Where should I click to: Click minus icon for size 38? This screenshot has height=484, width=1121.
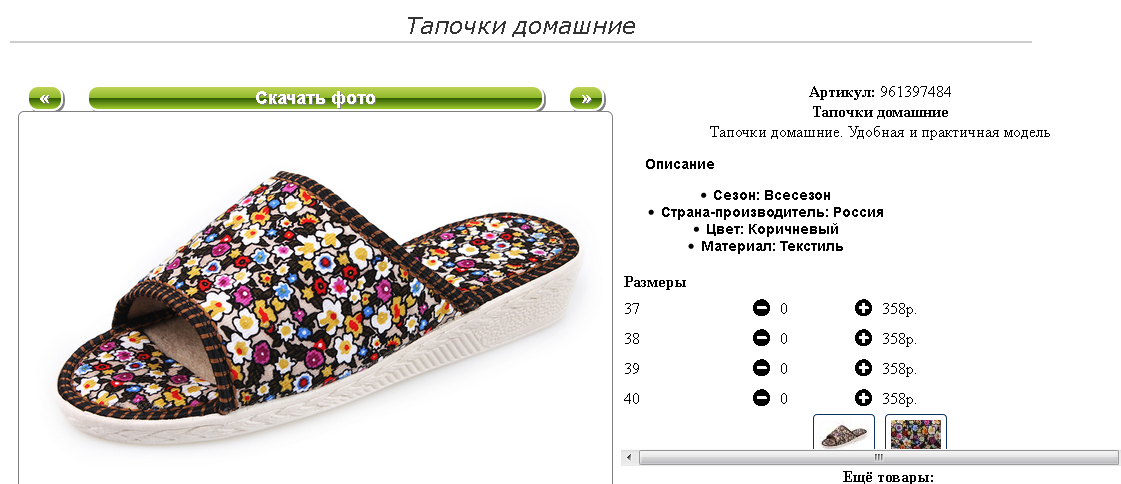click(x=761, y=338)
